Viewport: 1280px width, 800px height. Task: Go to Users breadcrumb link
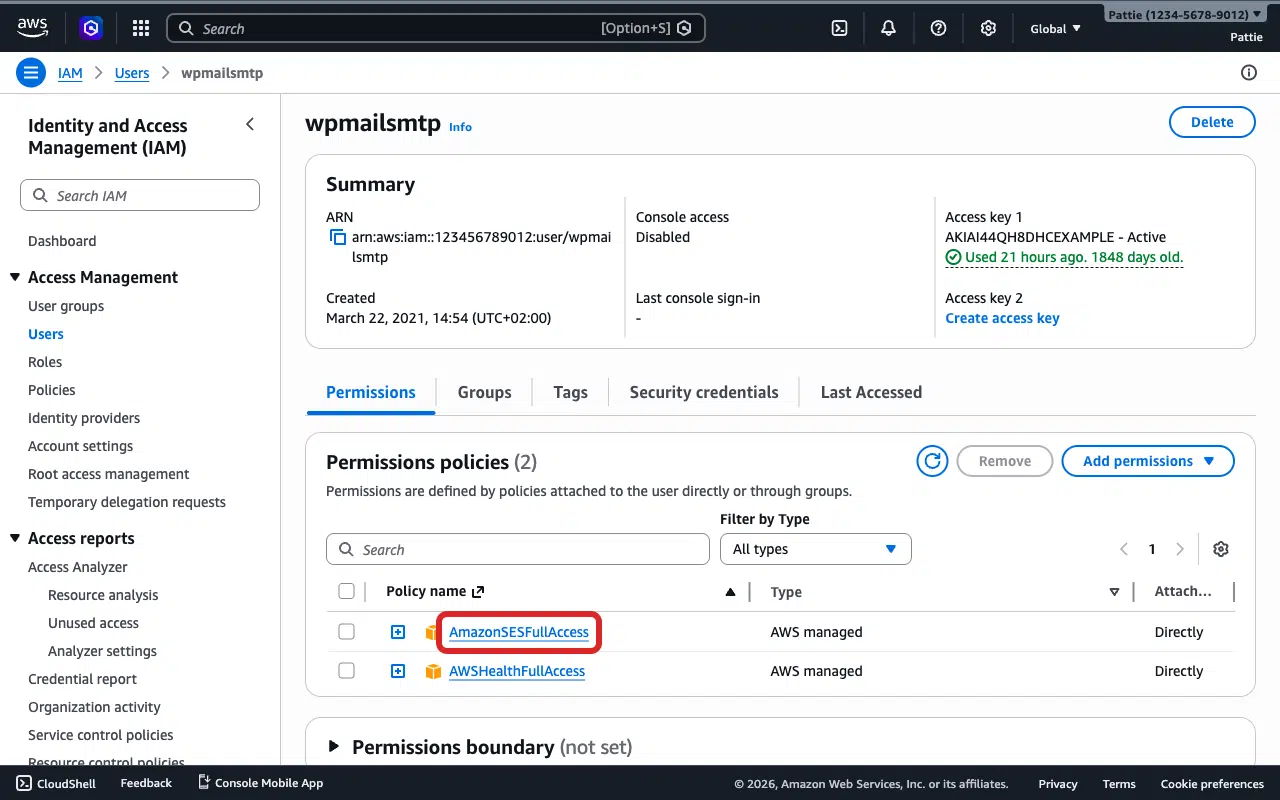tap(132, 73)
